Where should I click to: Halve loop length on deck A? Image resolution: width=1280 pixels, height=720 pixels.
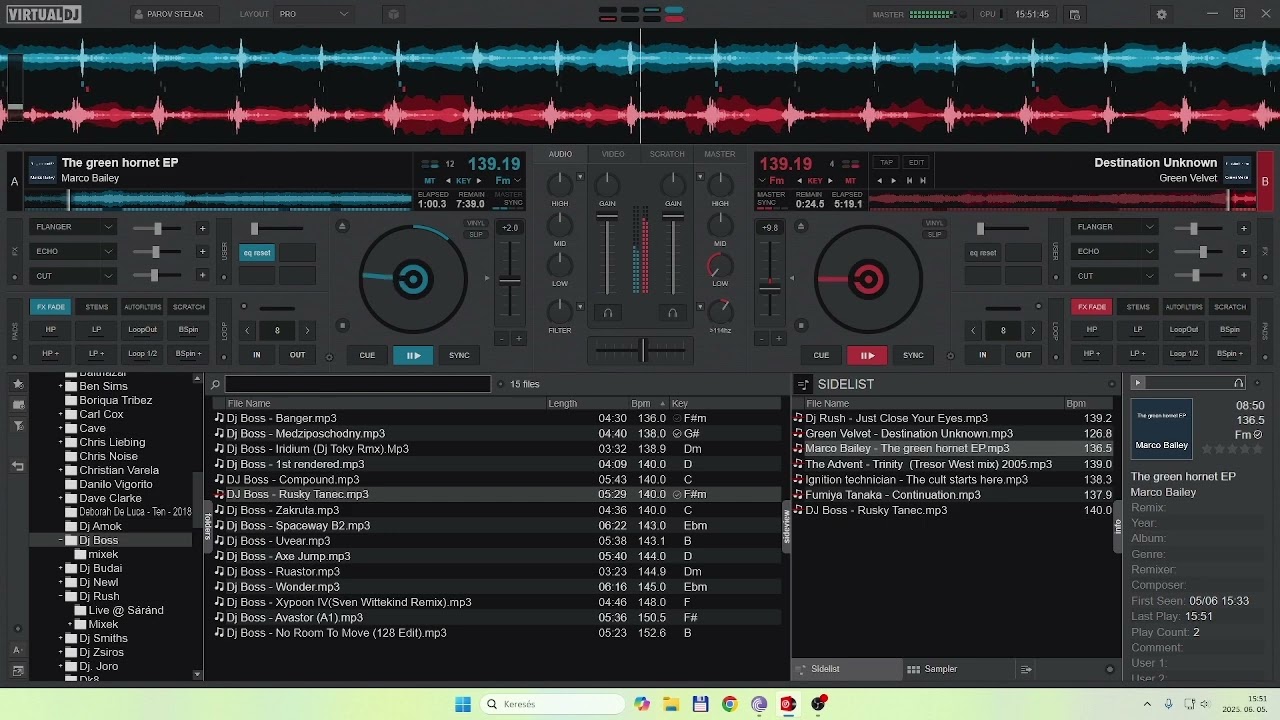click(247, 330)
